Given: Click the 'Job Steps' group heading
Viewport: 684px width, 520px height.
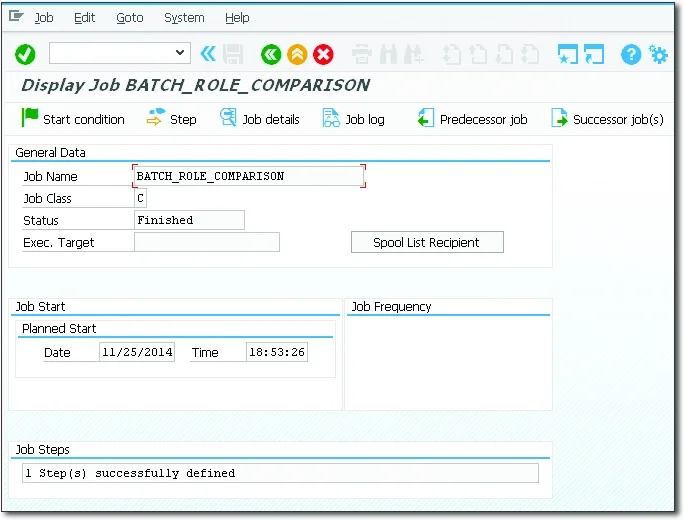Looking at the screenshot, I should [42, 449].
